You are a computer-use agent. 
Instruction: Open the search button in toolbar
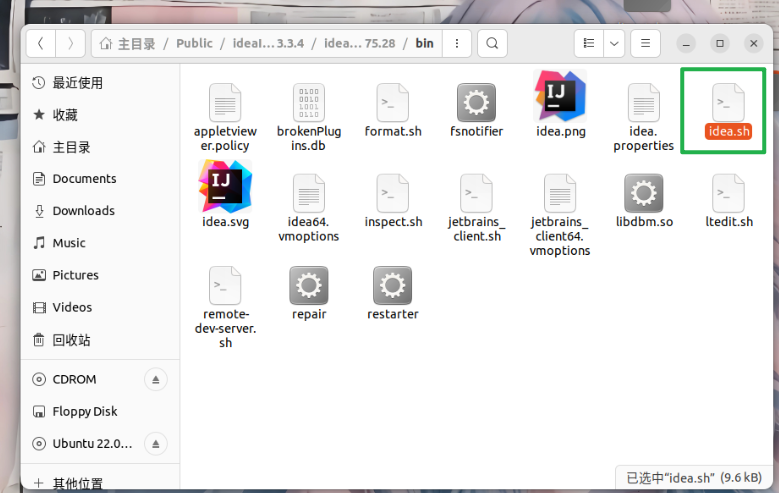click(491, 44)
